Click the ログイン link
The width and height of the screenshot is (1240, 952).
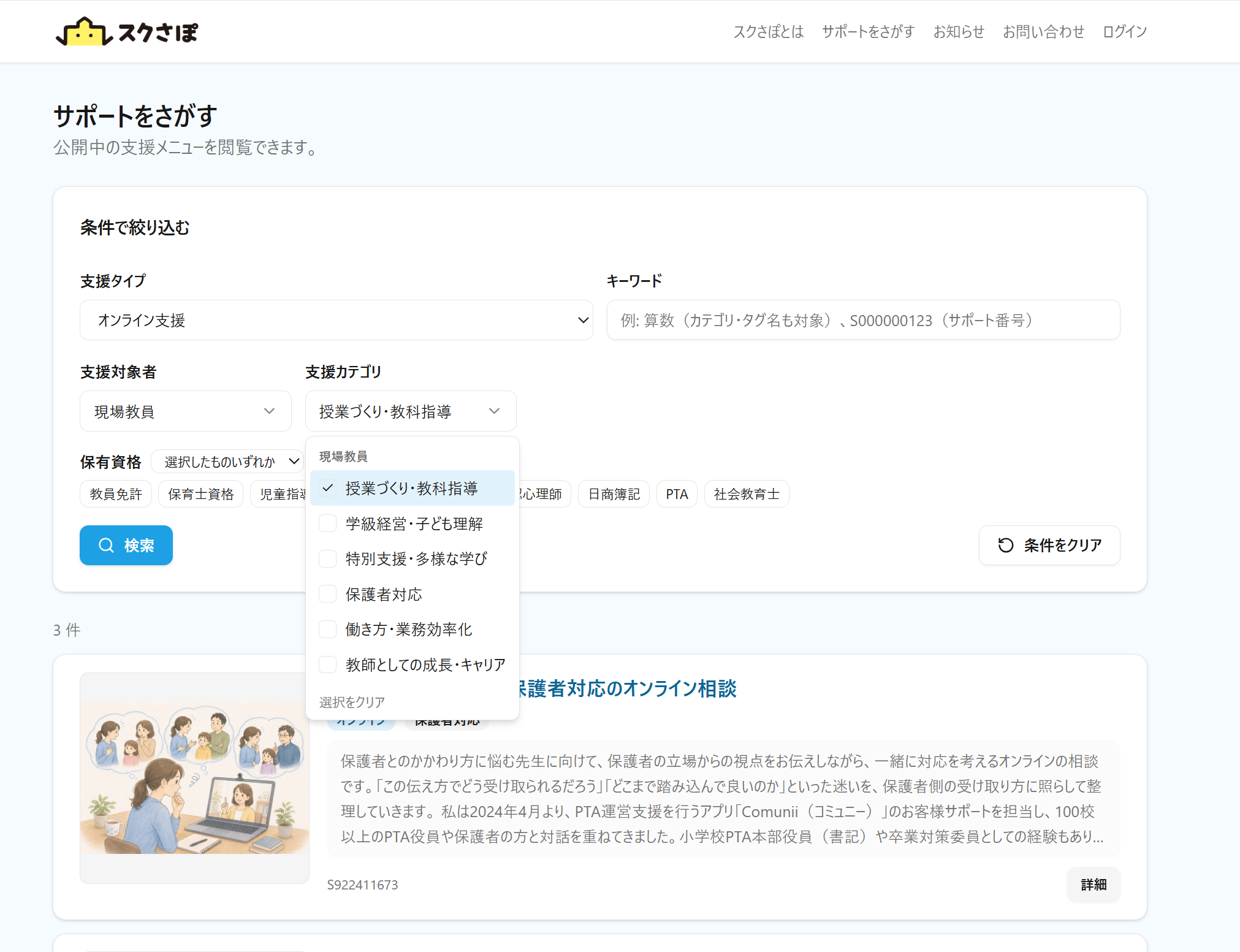click(x=1124, y=31)
